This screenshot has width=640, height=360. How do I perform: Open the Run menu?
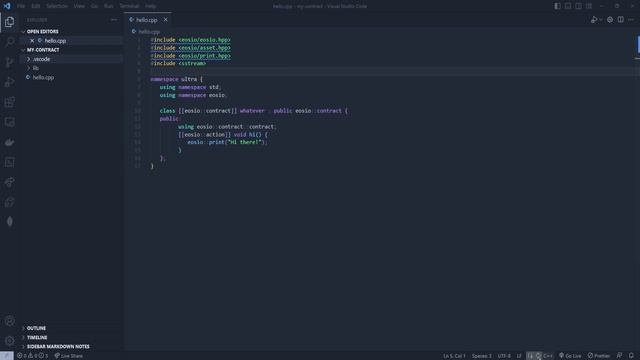pos(109,6)
